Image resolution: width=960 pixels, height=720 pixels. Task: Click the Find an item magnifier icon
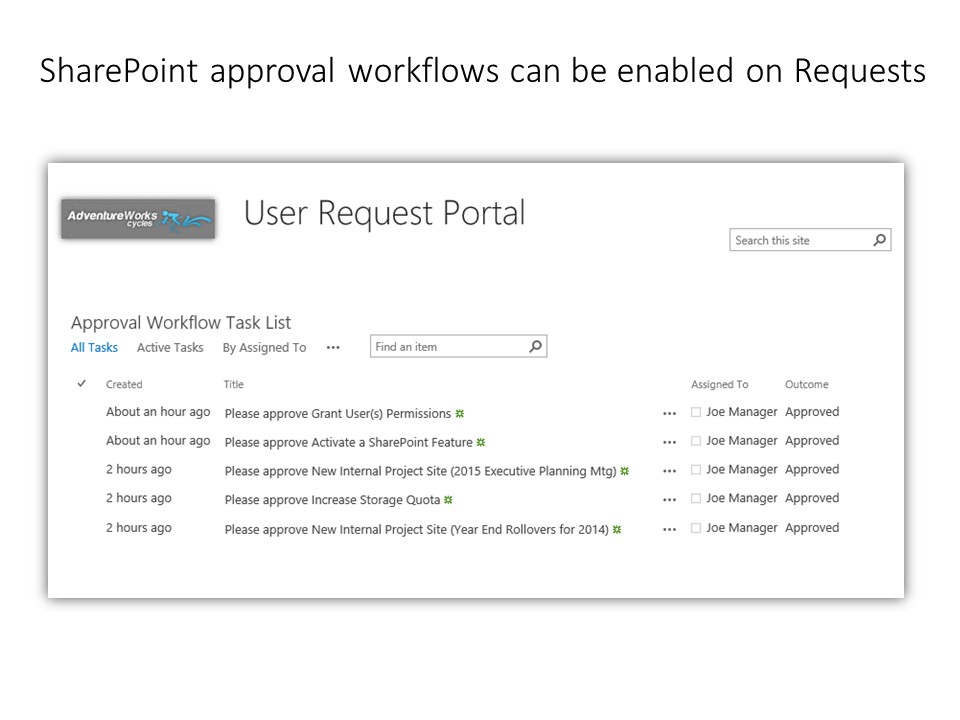pos(535,347)
